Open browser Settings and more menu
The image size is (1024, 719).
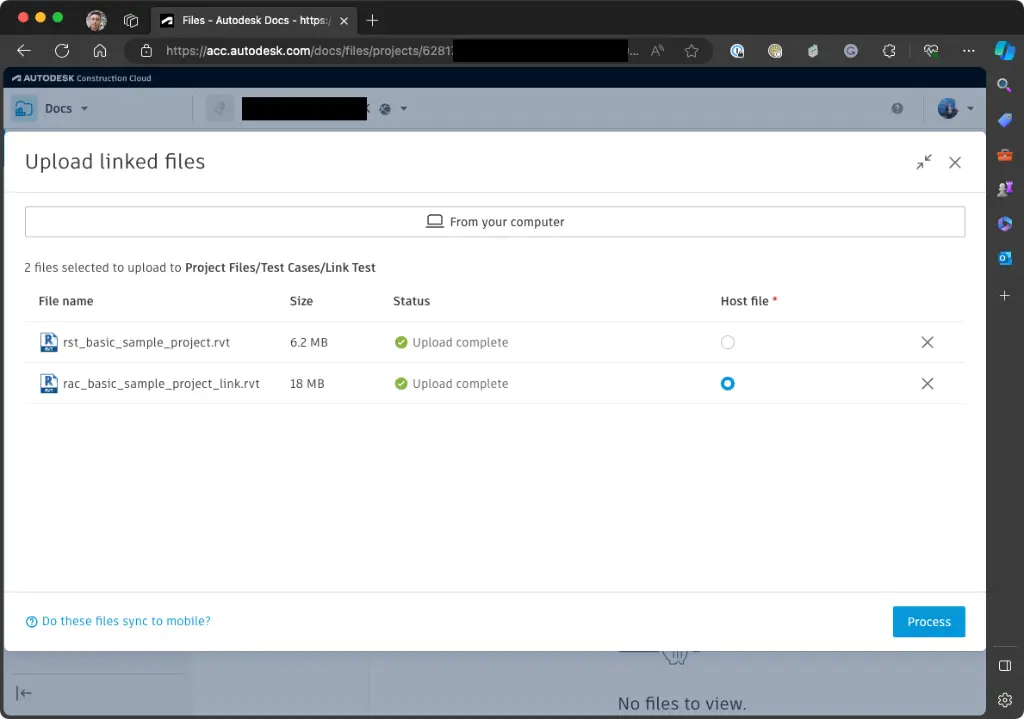point(968,51)
